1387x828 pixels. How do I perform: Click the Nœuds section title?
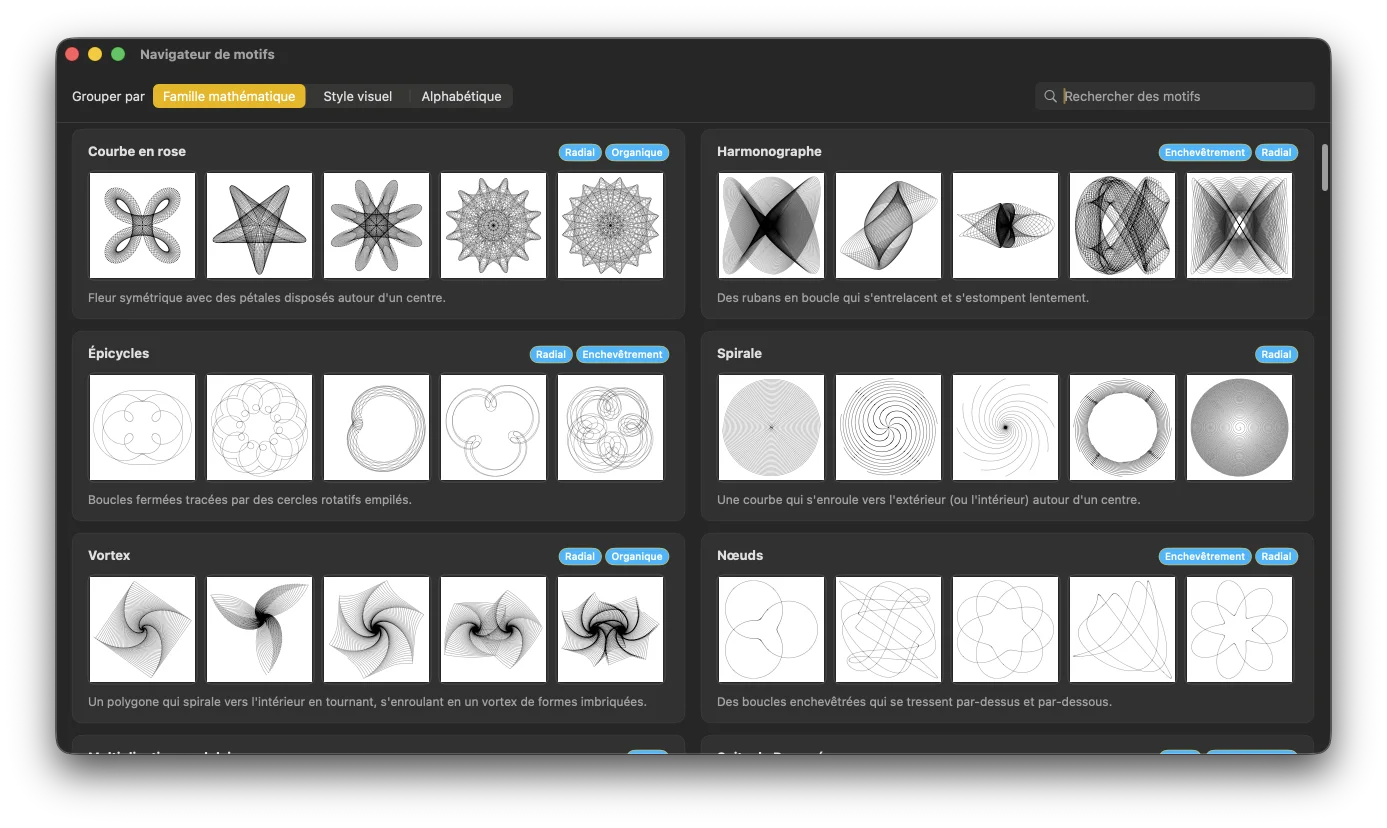[740, 556]
